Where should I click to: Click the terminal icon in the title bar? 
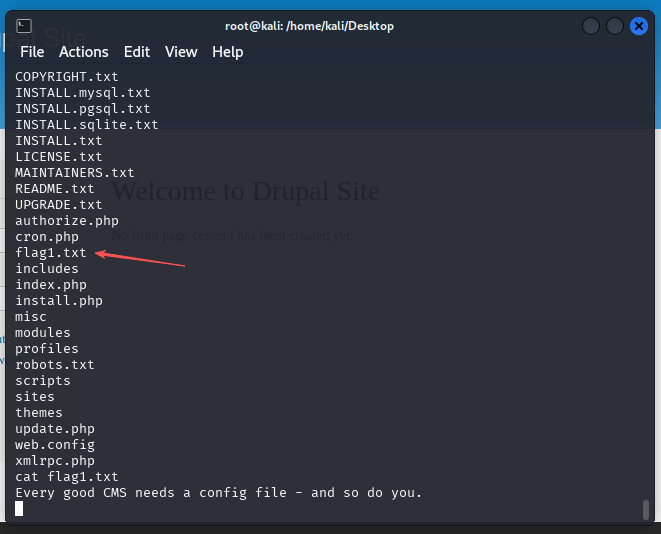[24, 26]
